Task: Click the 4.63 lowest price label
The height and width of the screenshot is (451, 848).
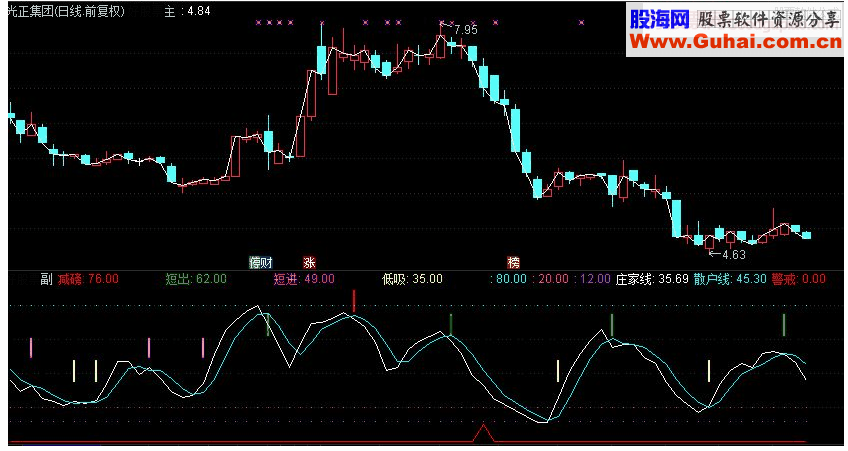Action: pos(733,255)
